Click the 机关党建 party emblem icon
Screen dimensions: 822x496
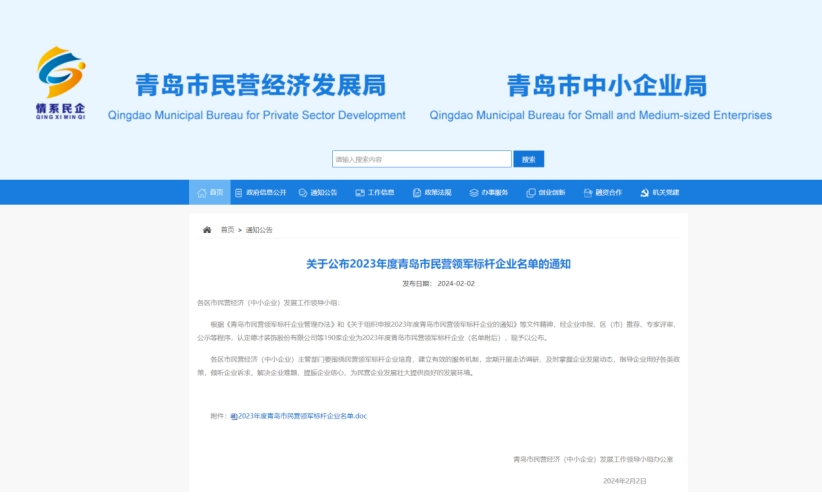pos(645,193)
